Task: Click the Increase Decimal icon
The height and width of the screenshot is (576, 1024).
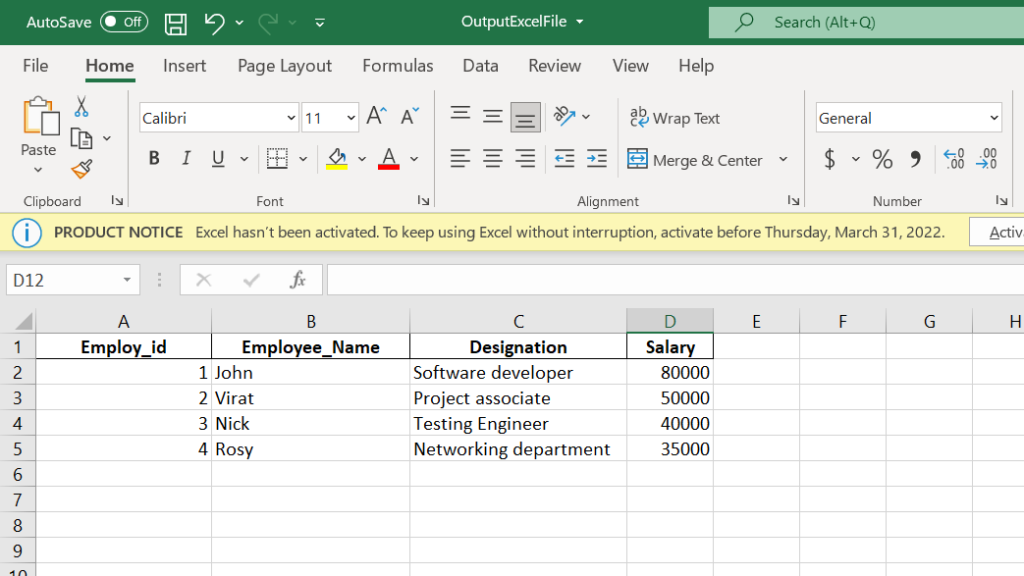Action: [953, 158]
